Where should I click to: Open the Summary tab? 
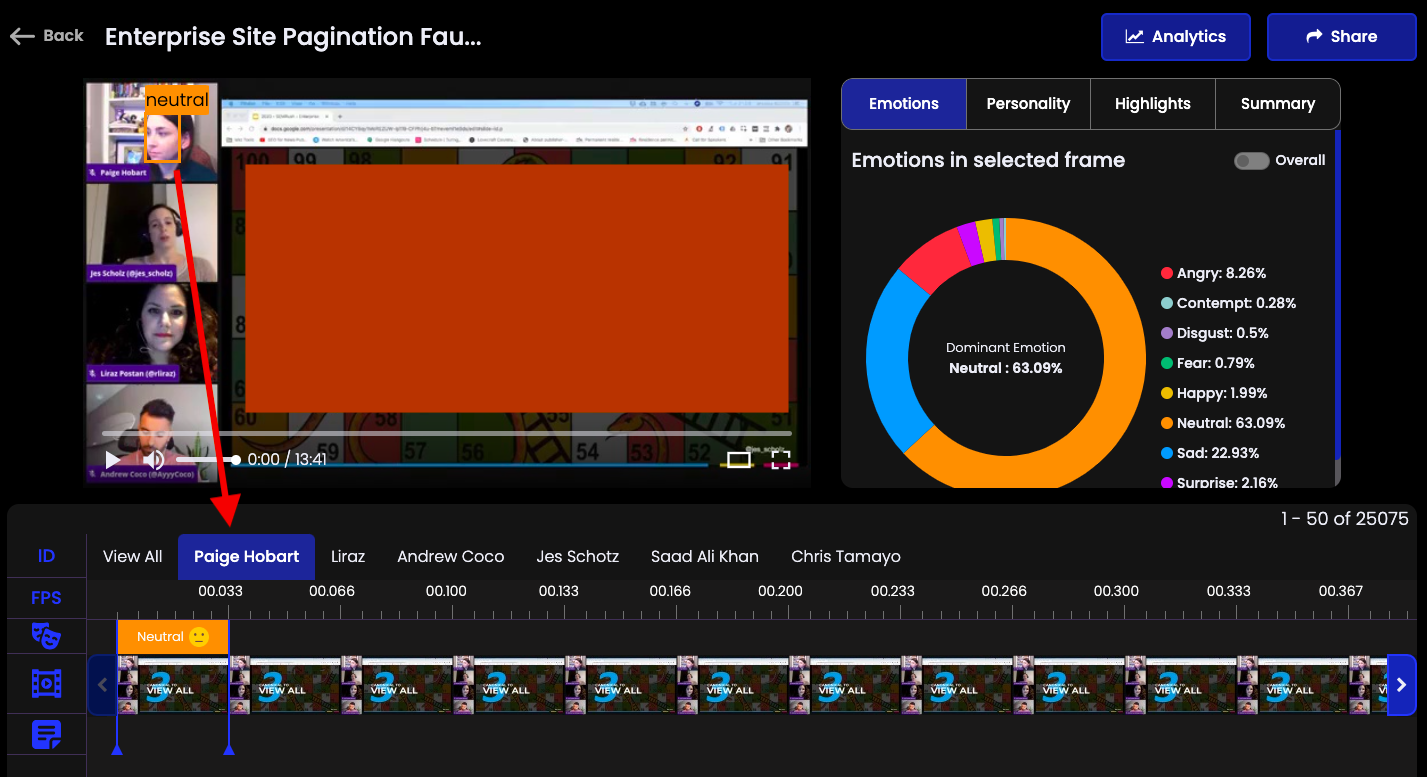tap(1277, 104)
